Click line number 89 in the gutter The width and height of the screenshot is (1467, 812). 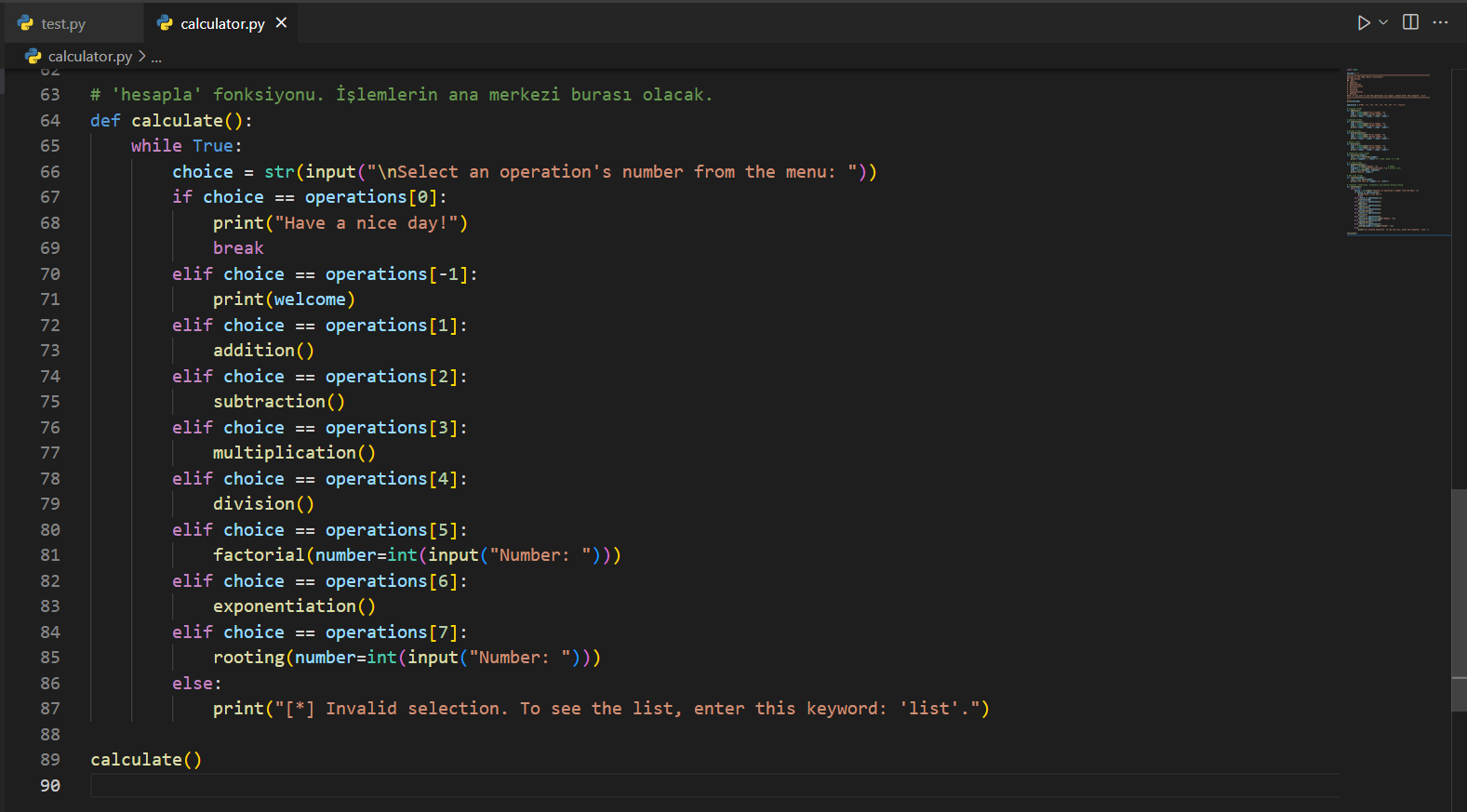tap(50, 760)
